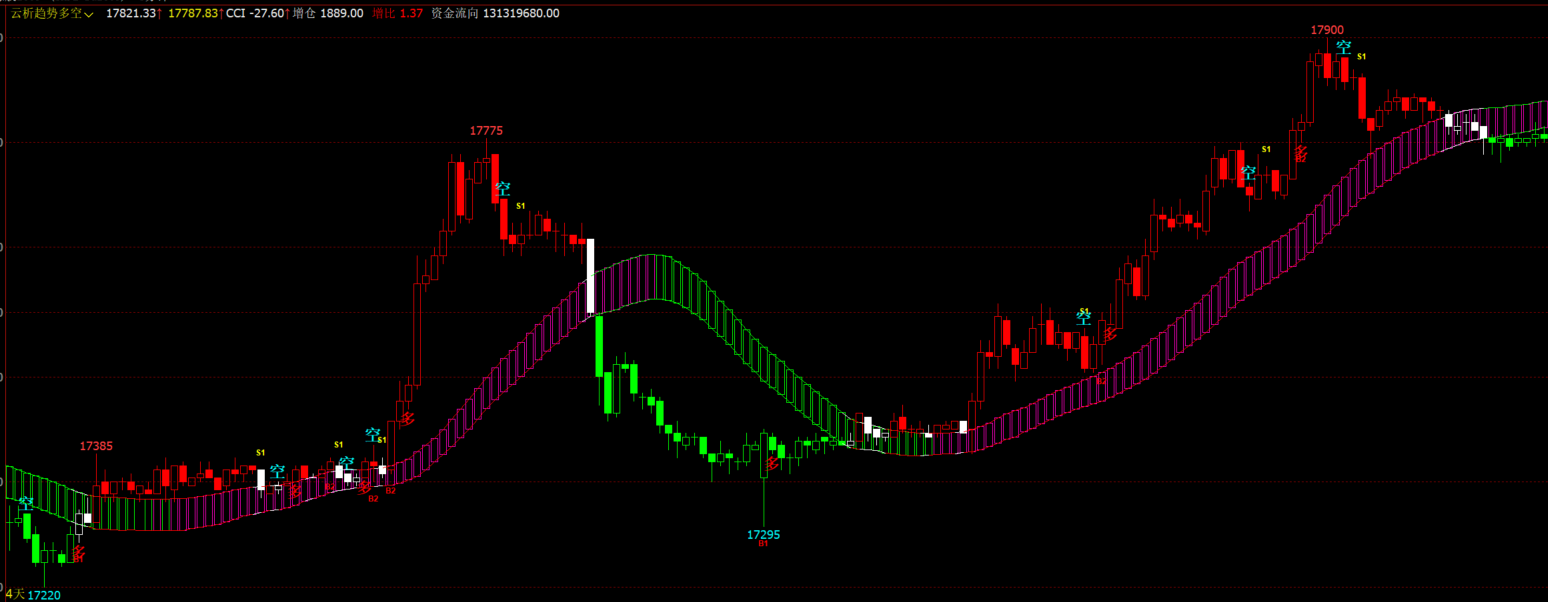
Task: Click the yellow 17787.83 indicator value
Action: (193, 13)
